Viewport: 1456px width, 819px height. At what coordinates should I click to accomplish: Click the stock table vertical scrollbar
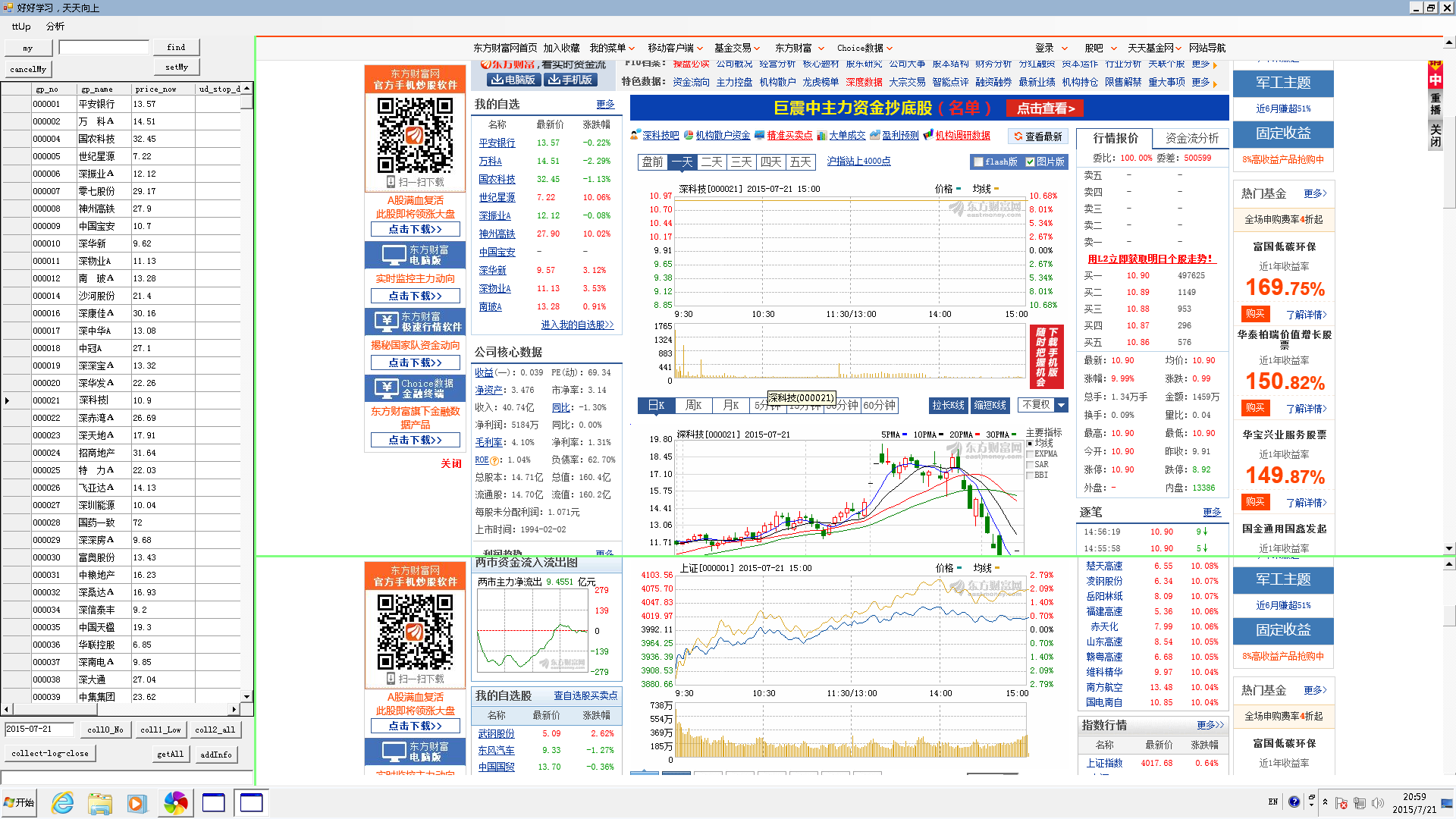[246, 393]
